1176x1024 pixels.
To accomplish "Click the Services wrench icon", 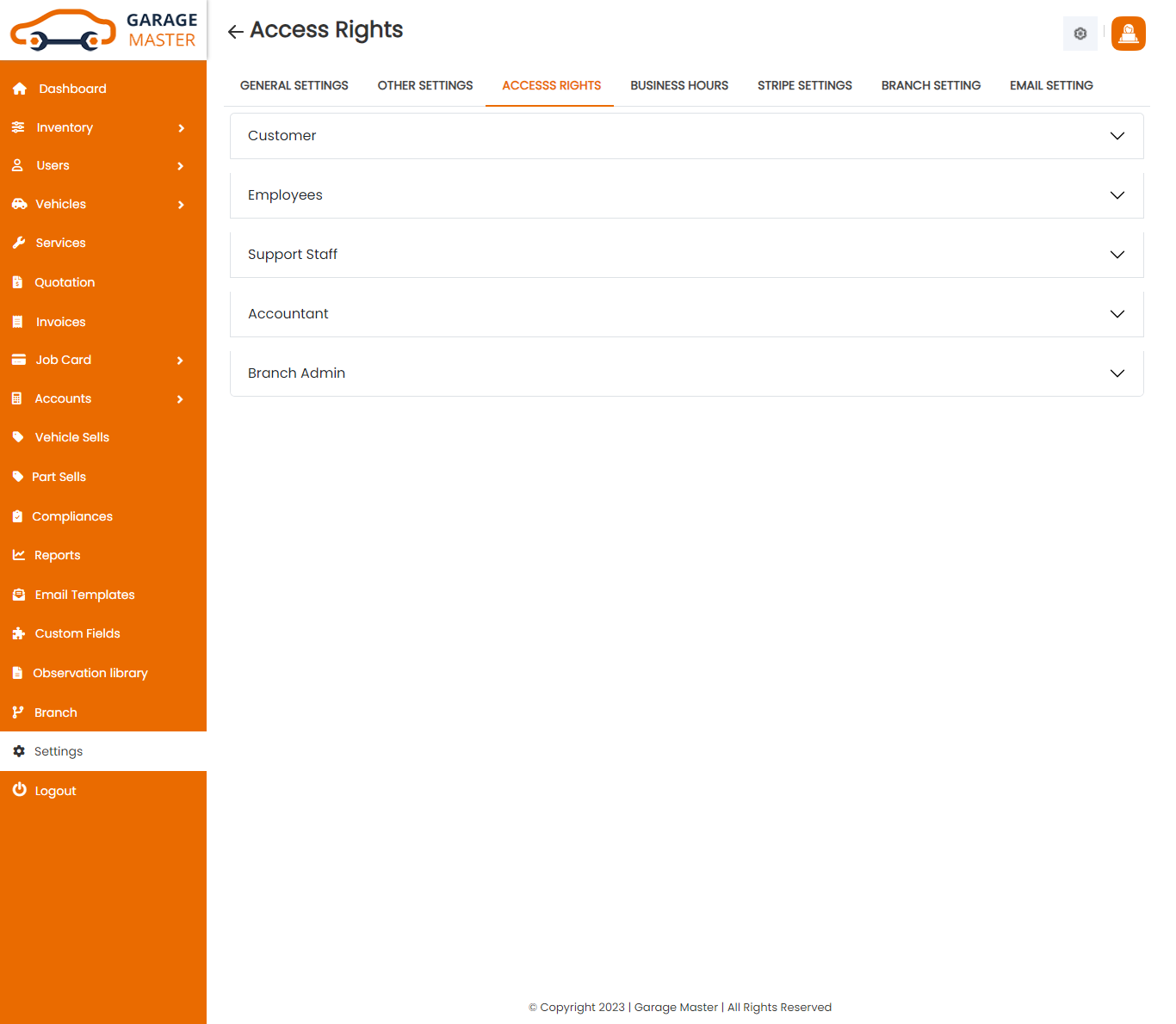I will click(x=19, y=243).
